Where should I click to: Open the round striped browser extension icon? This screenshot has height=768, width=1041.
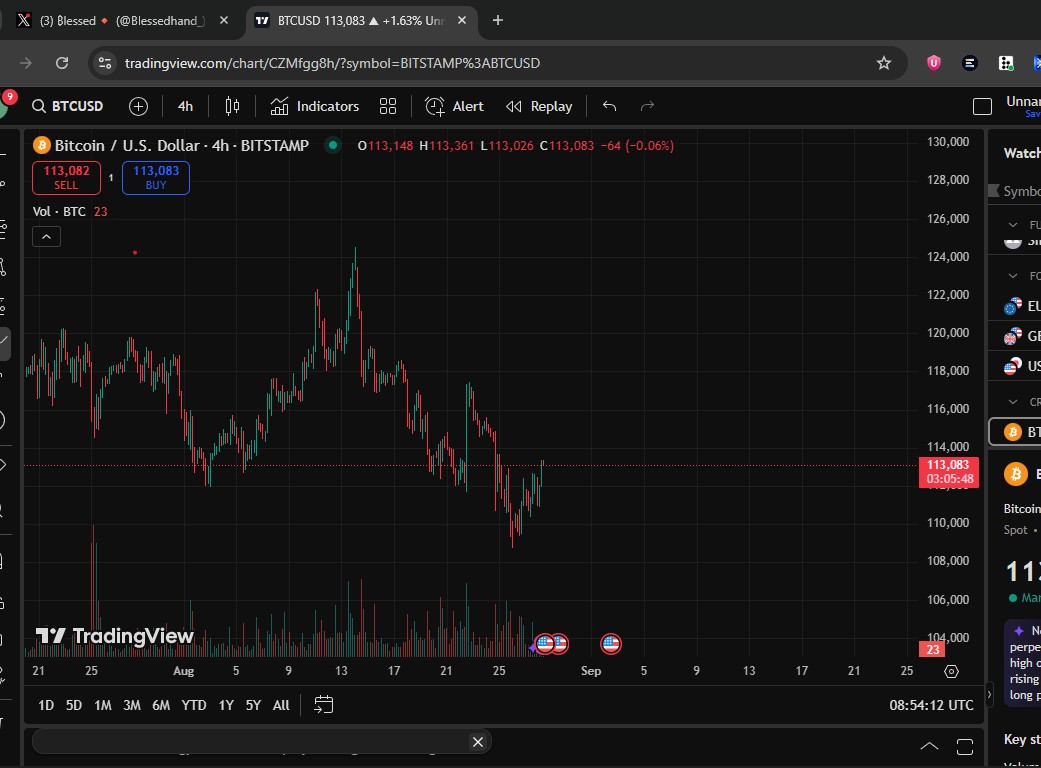tap(970, 63)
